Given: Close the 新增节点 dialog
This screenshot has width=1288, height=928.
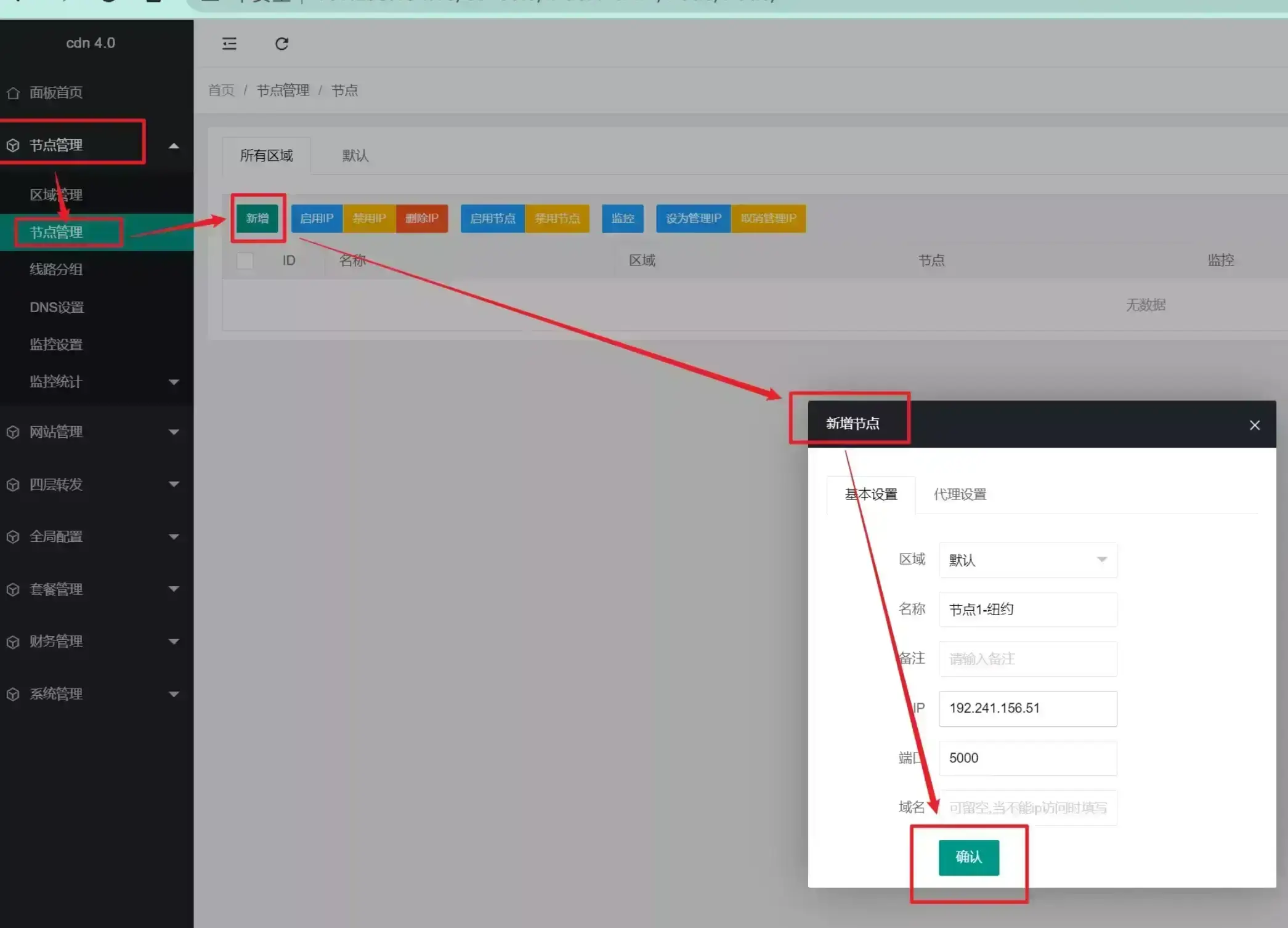Looking at the screenshot, I should 1255,425.
